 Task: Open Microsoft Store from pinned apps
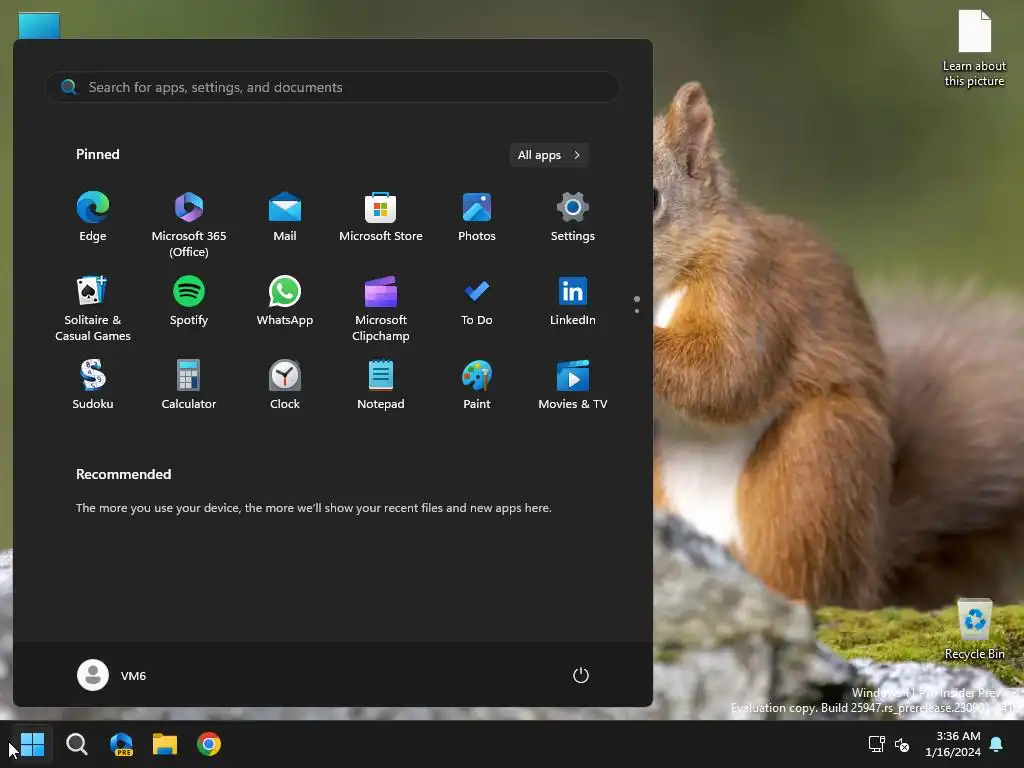click(x=381, y=217)
